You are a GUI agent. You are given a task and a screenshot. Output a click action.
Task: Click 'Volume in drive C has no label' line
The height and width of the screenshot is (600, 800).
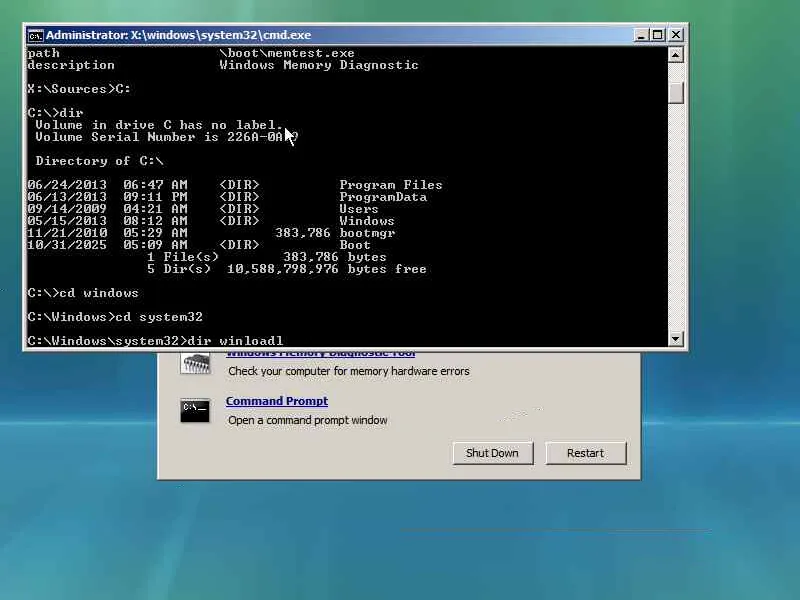tap(159, 125)
